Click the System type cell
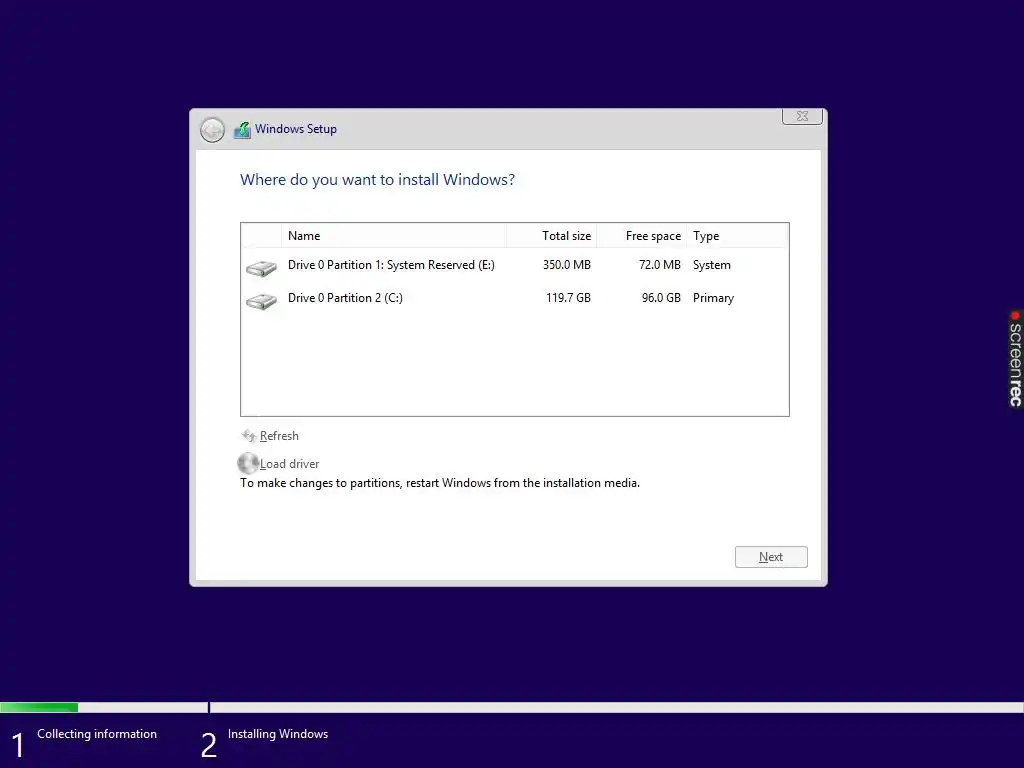The image size is (1024, 768). click(712, 265)
